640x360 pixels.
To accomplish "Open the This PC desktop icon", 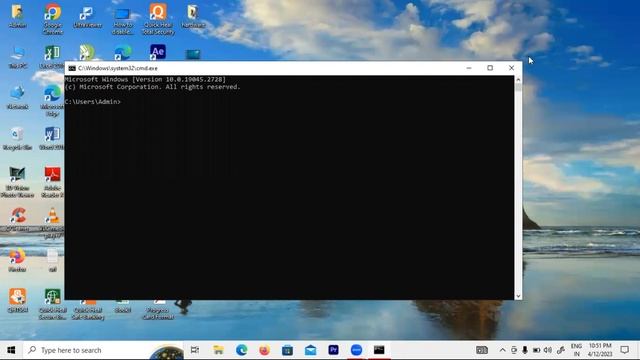I will pos(18,57).
